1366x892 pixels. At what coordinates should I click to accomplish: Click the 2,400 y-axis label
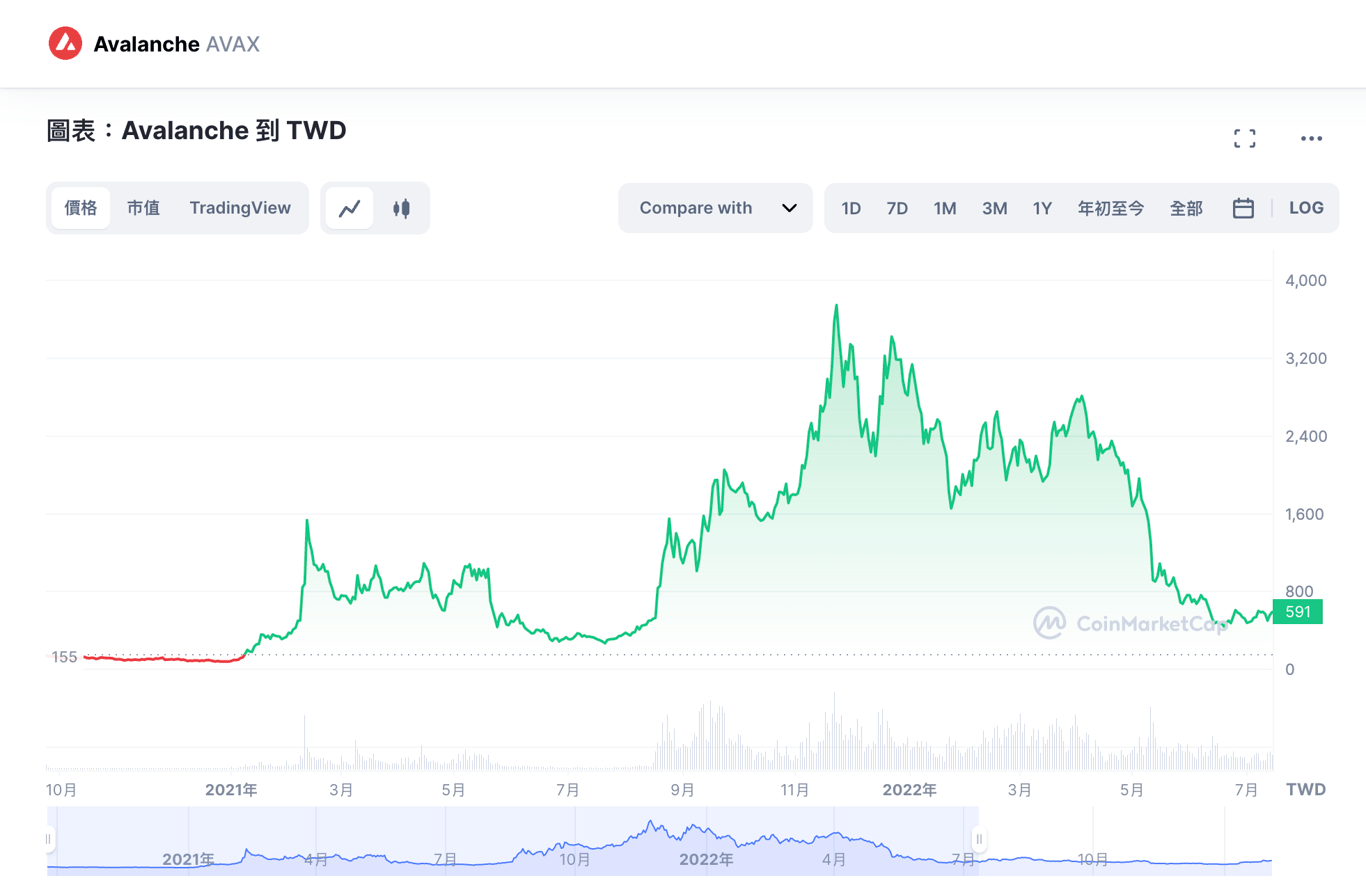(x=1305, y=436)
